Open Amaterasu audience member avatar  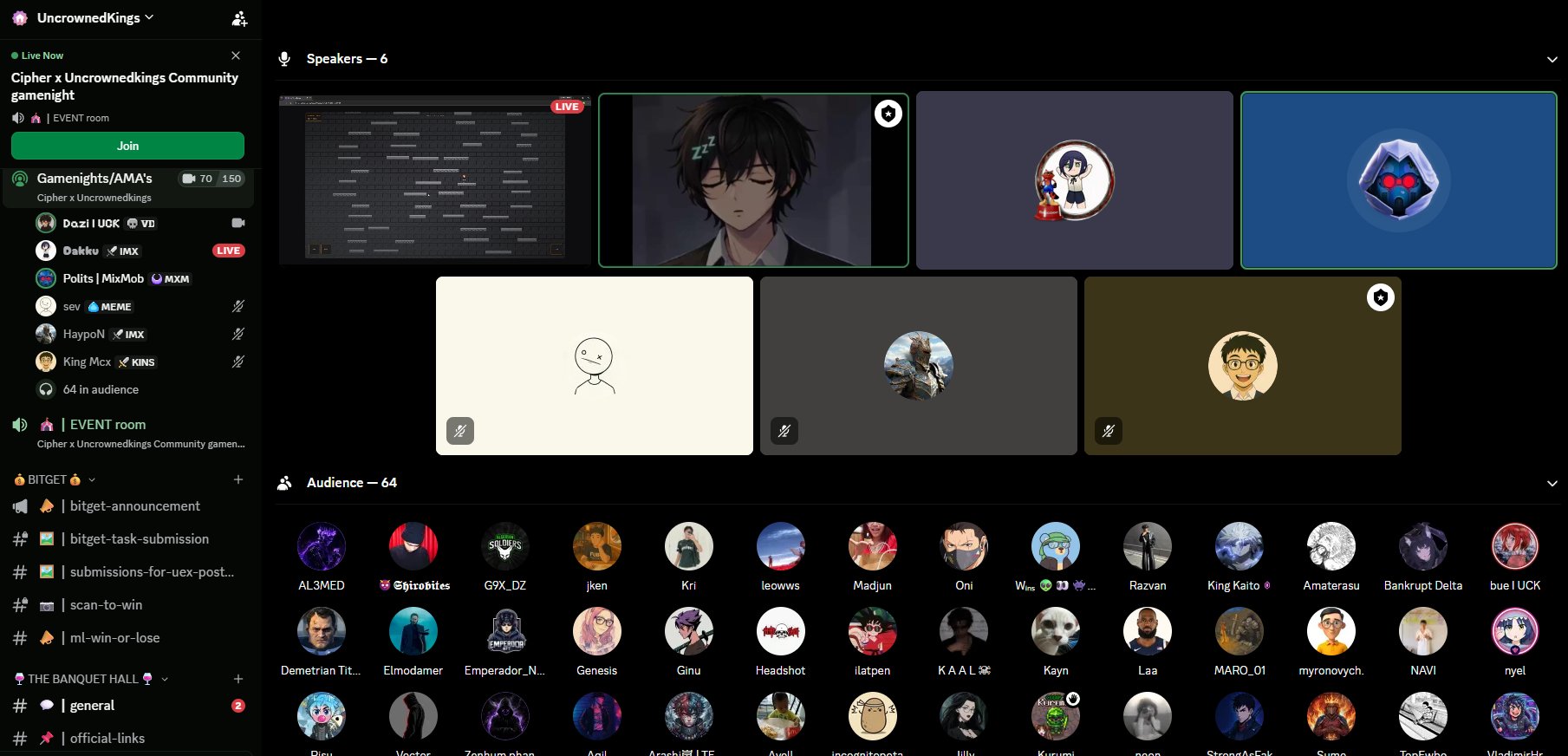tap(1331, 546)
